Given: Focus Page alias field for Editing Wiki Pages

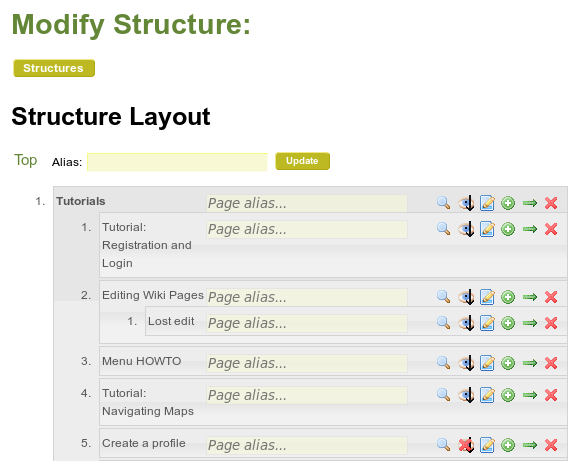Looking at the screenshot, I should [307, 297].
